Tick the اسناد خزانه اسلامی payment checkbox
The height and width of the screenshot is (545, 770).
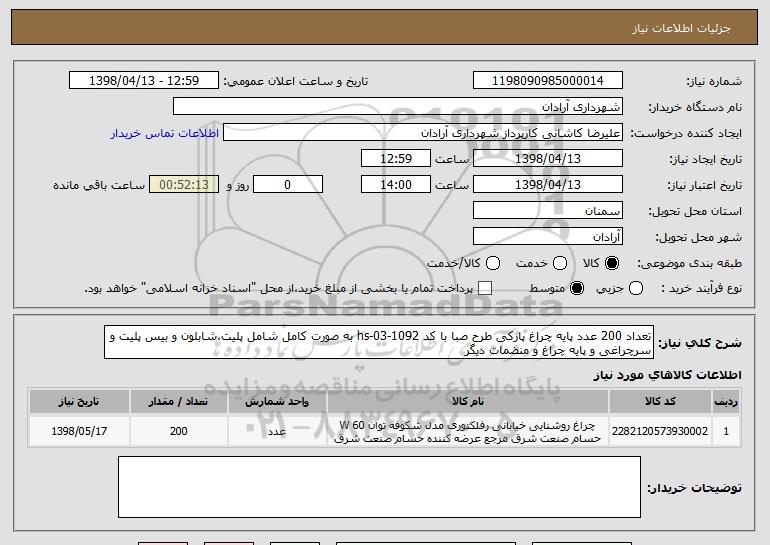(x=485, y=288)
